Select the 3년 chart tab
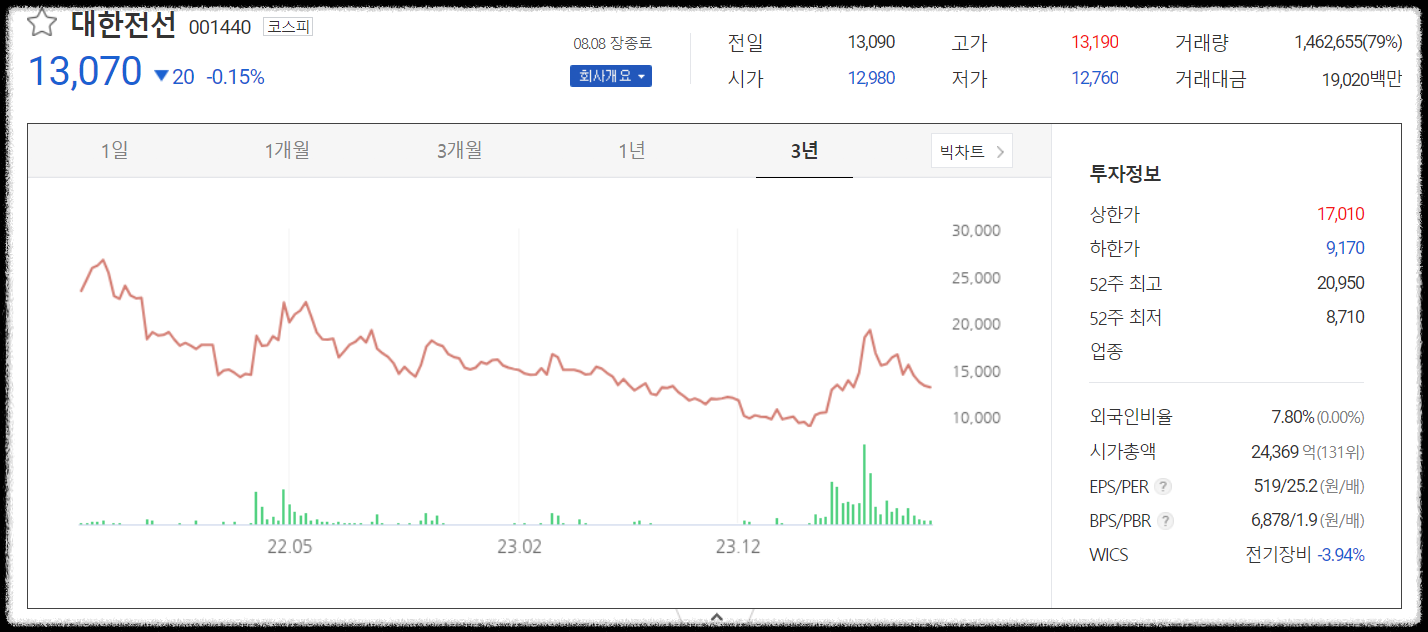1428x632 pixels. point(804,151)
